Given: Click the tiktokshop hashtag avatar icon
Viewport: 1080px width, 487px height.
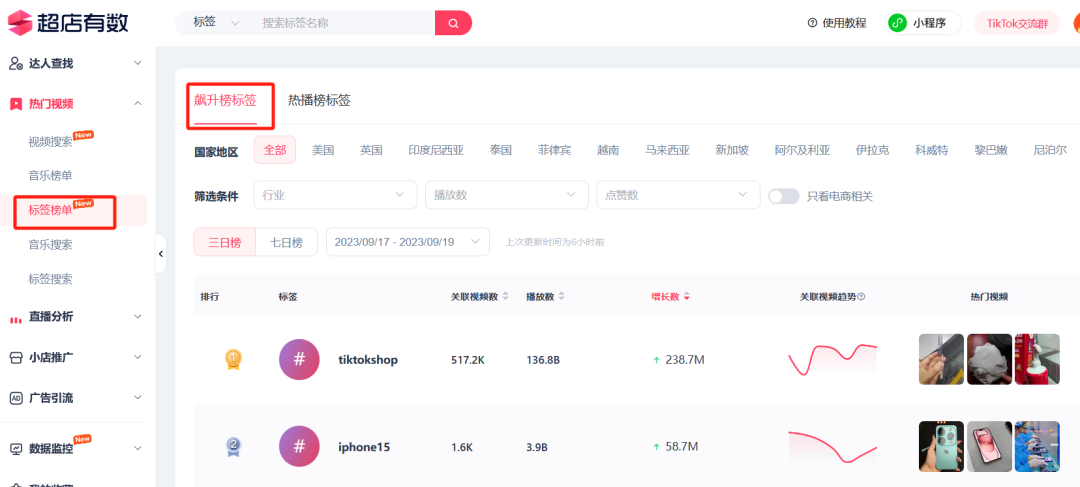Looking at the screenshot, I should (300, 359).
